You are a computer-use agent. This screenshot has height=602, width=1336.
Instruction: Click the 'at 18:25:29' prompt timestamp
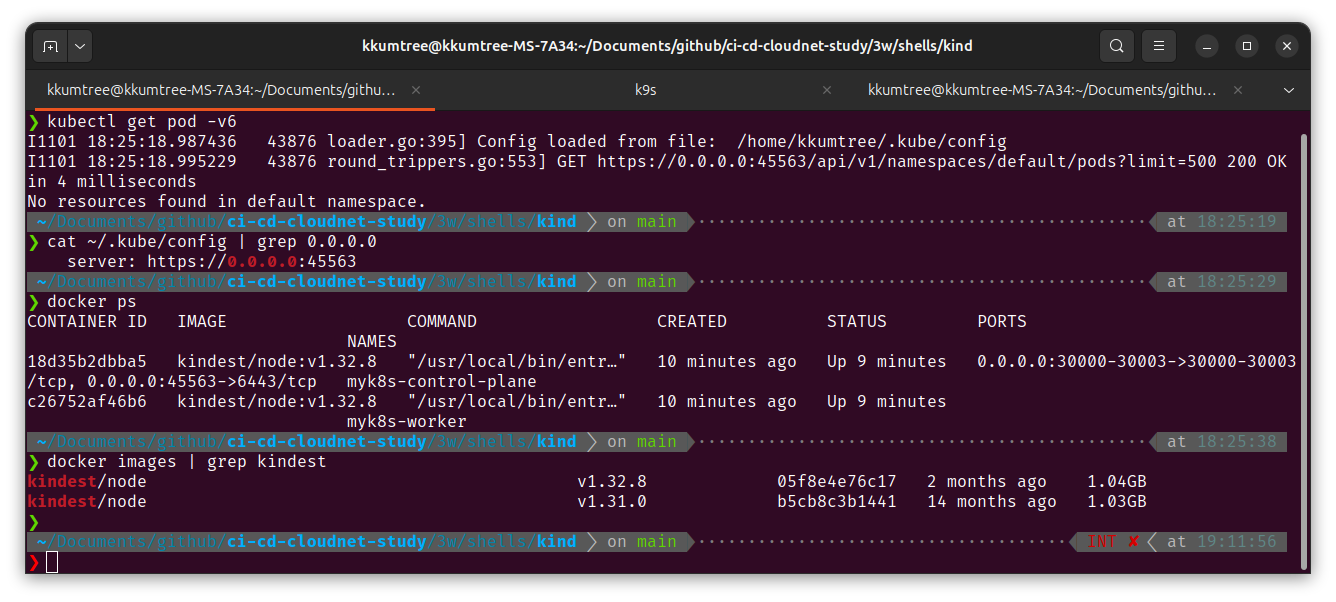(x=1222, y=282)
